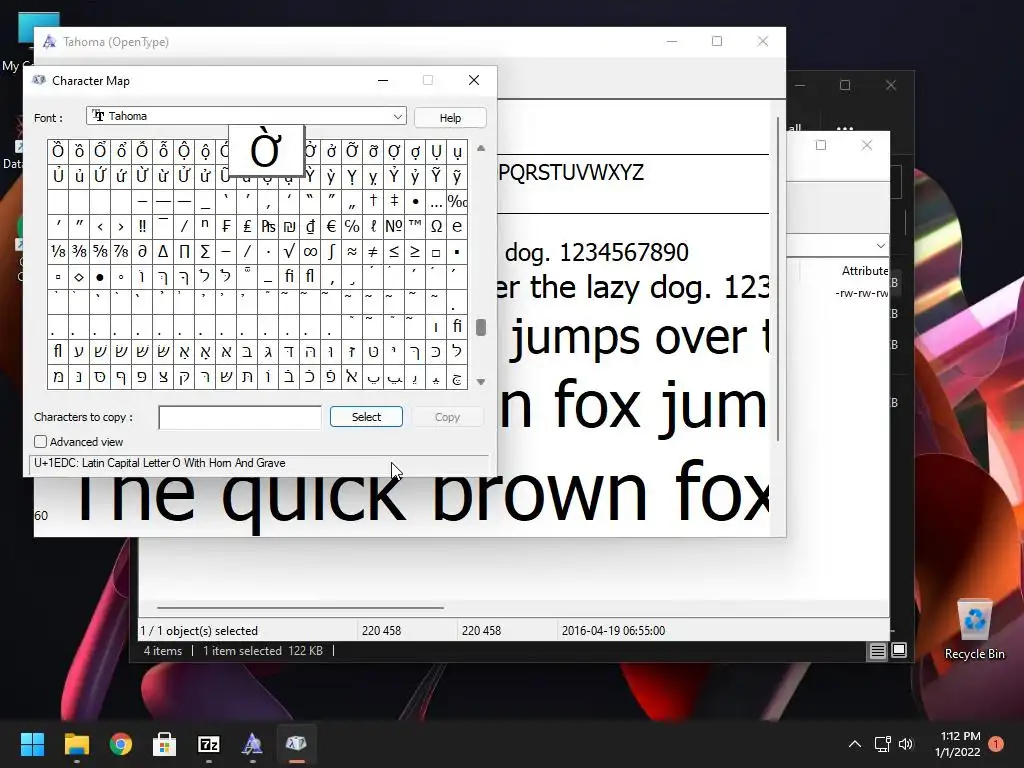Open the notification badge in the tray
1024x768 pixels.
click(996, 744)
